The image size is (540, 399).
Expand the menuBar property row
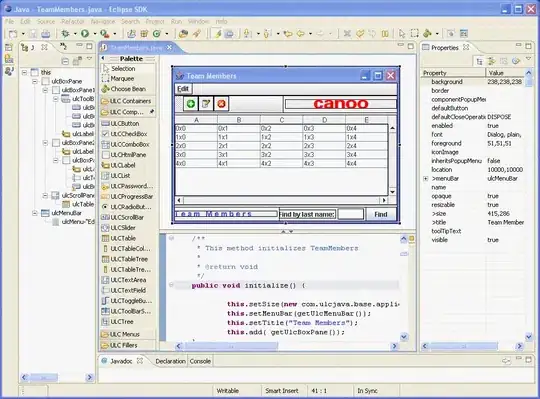pyautogui.click(x=426, y=179)
